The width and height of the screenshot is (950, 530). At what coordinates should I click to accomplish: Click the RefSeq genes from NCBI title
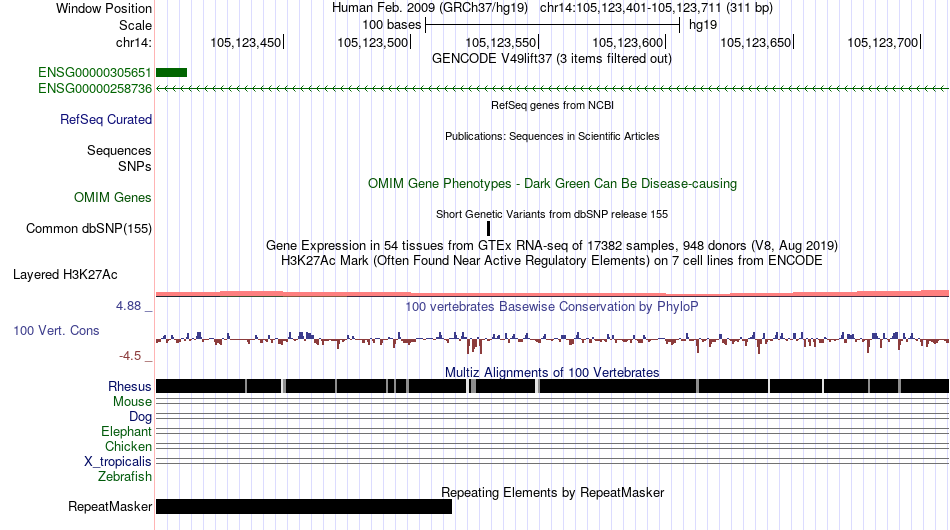coord(553,105)
